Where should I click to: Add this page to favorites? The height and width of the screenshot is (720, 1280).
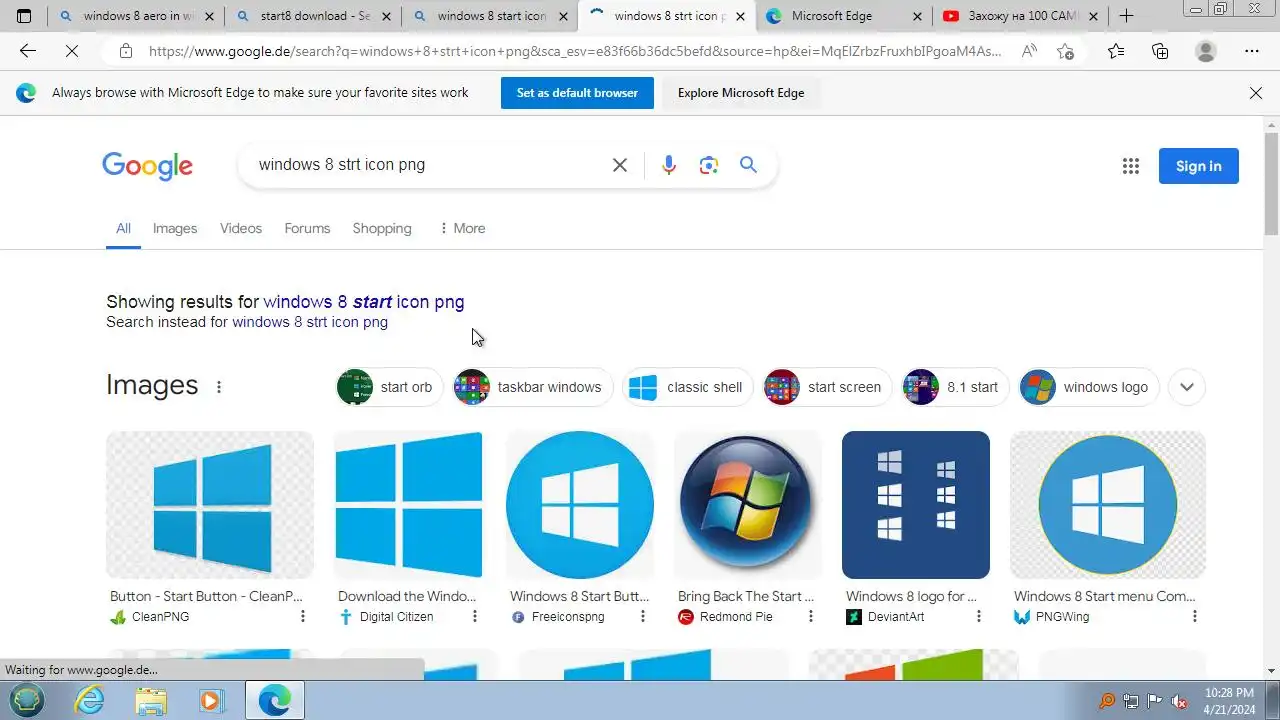coord(1066,51)
